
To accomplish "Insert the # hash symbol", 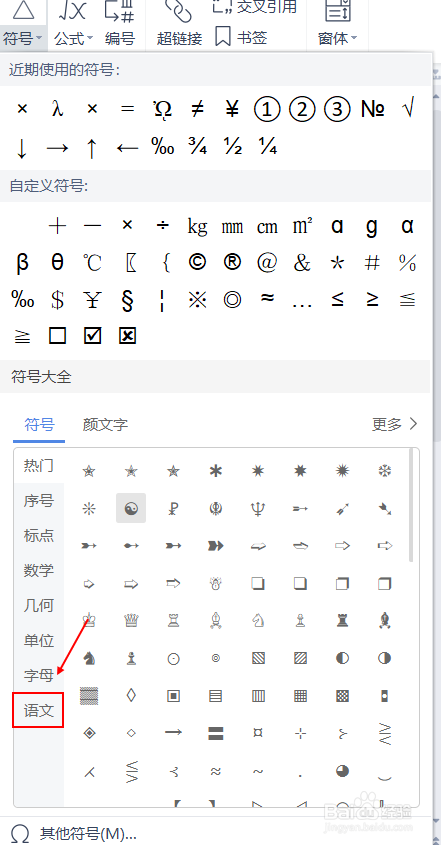I will [x=372, y=262].
